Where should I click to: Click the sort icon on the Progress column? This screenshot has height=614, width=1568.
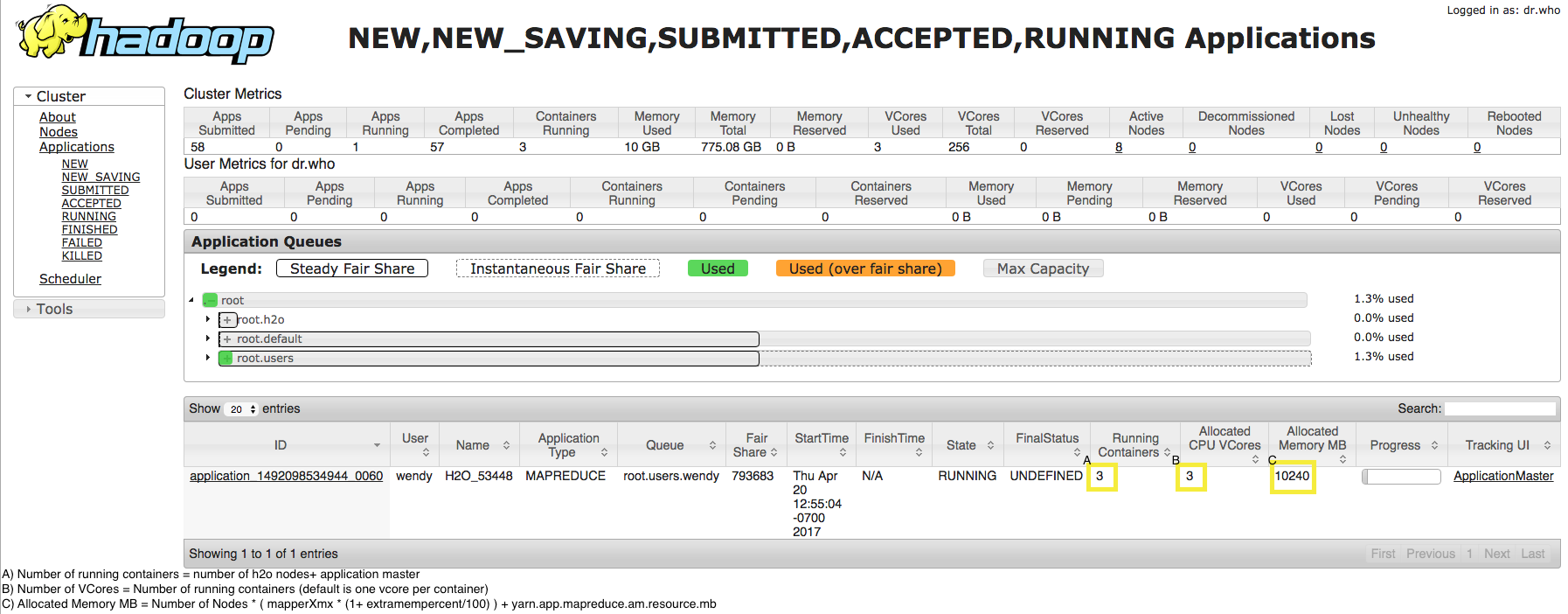pos(1434,445)
